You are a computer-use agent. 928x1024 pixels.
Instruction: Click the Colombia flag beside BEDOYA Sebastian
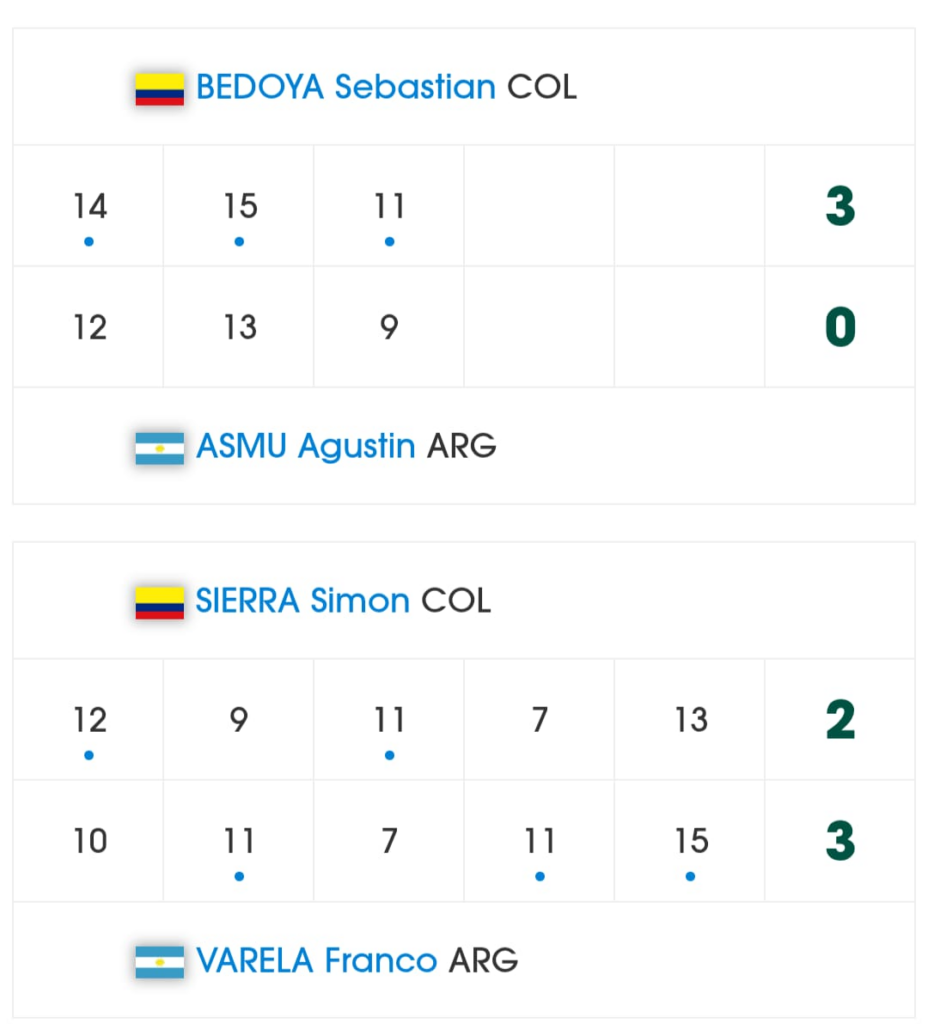(160, 88)
